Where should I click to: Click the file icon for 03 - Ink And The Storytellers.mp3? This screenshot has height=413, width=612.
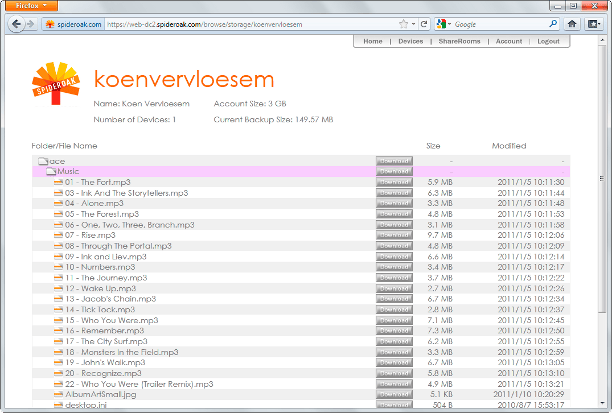(58, 193)
